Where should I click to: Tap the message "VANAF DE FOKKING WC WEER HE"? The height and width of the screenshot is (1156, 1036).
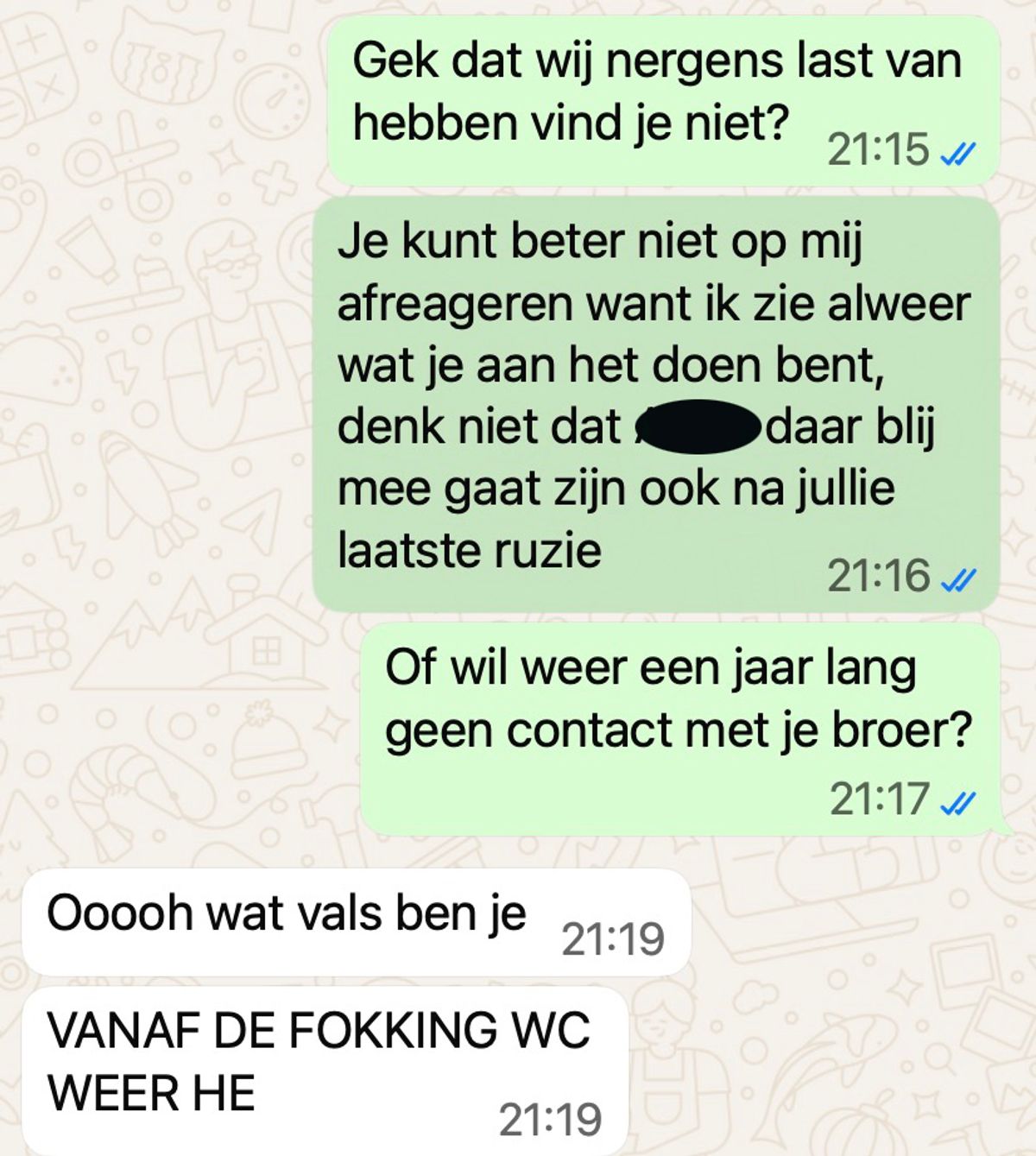pos(325,1071)
